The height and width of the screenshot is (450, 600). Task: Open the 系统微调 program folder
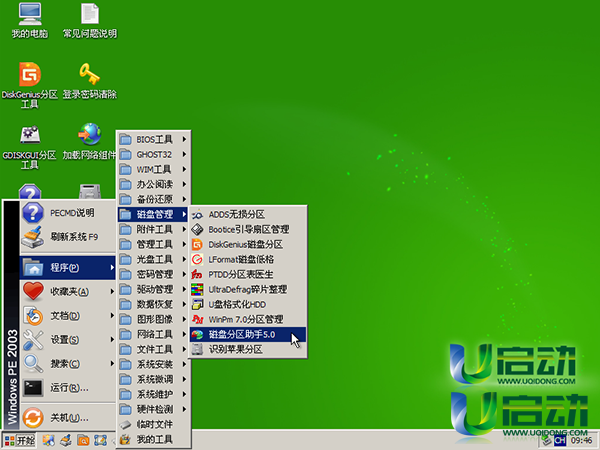(x=153, y=379)
